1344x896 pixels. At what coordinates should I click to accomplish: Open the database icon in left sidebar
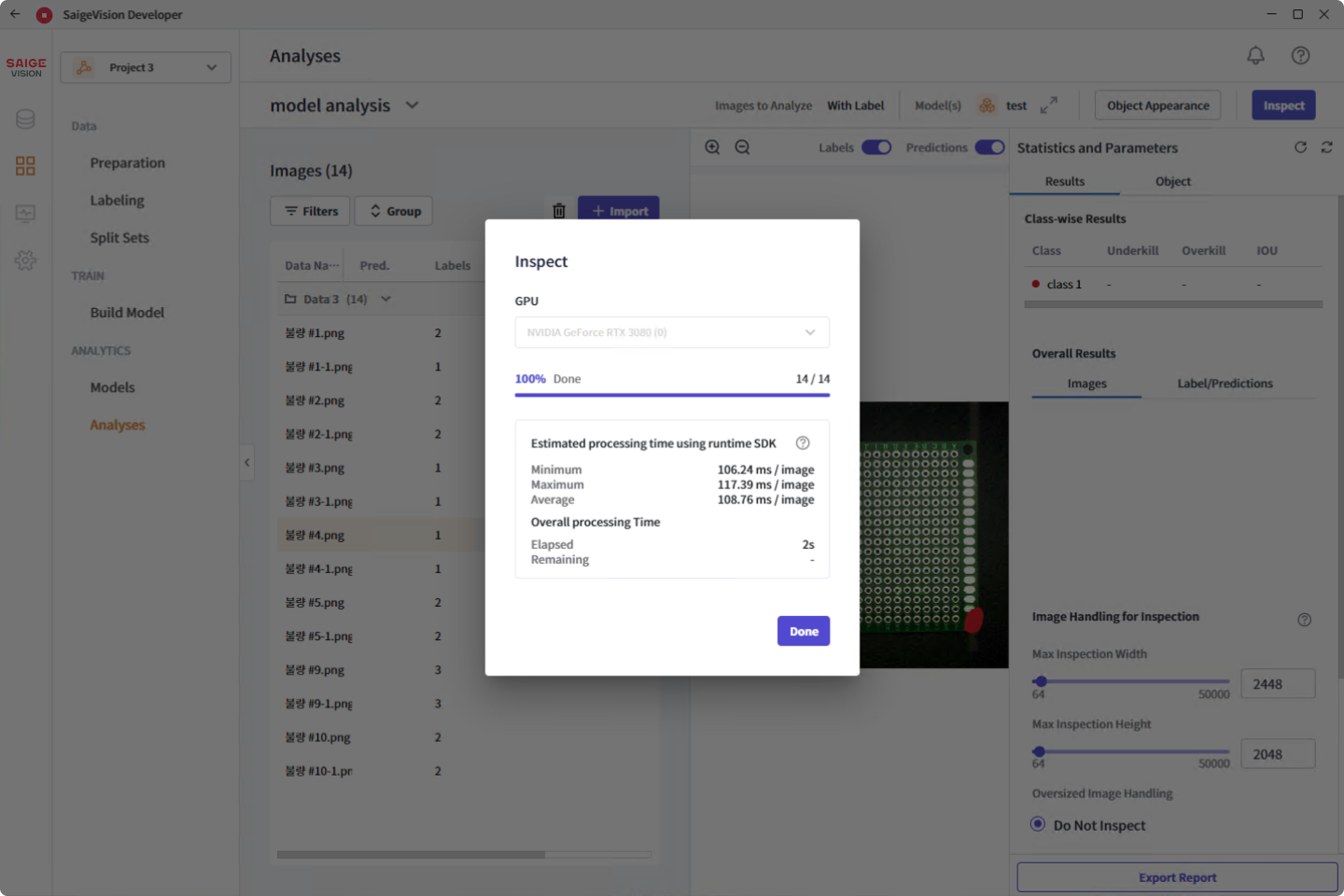click(x=25, y=119)
